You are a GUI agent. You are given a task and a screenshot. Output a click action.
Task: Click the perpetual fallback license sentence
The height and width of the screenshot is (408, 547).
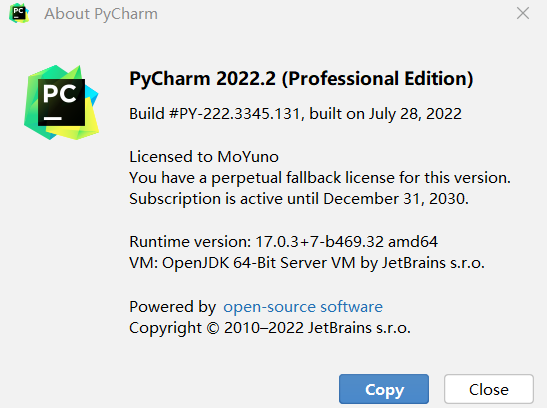[x=320, y=178]
